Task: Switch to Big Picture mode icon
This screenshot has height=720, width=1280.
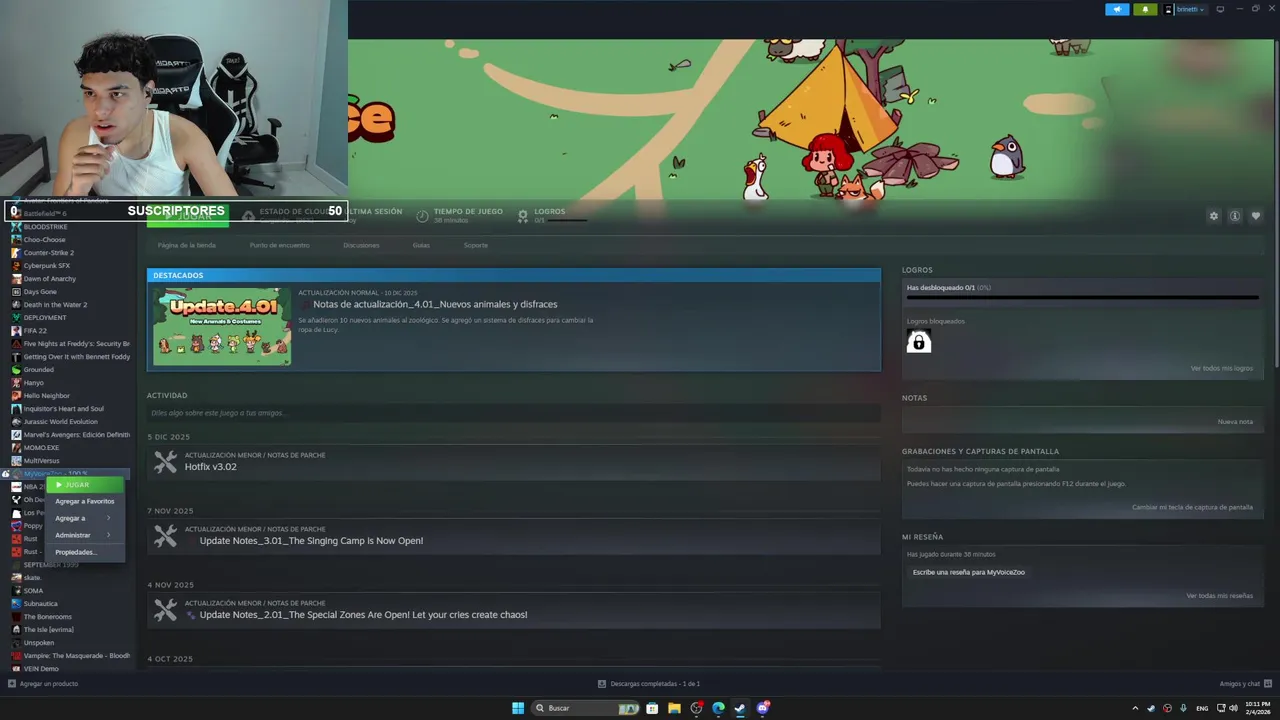Action: click(1220, 9)
